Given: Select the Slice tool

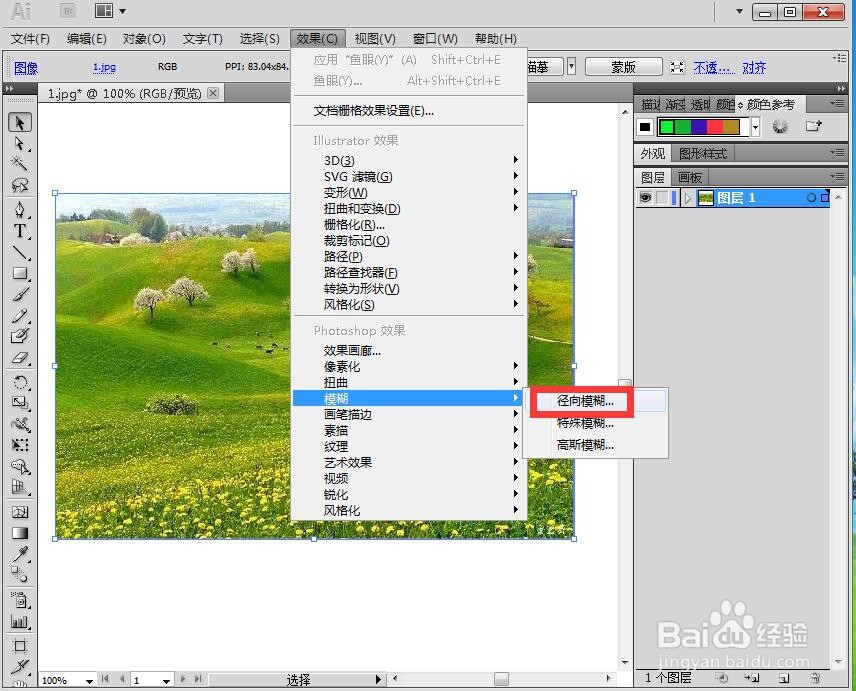Looking at the screenshot, I should (x=20, y=667).
